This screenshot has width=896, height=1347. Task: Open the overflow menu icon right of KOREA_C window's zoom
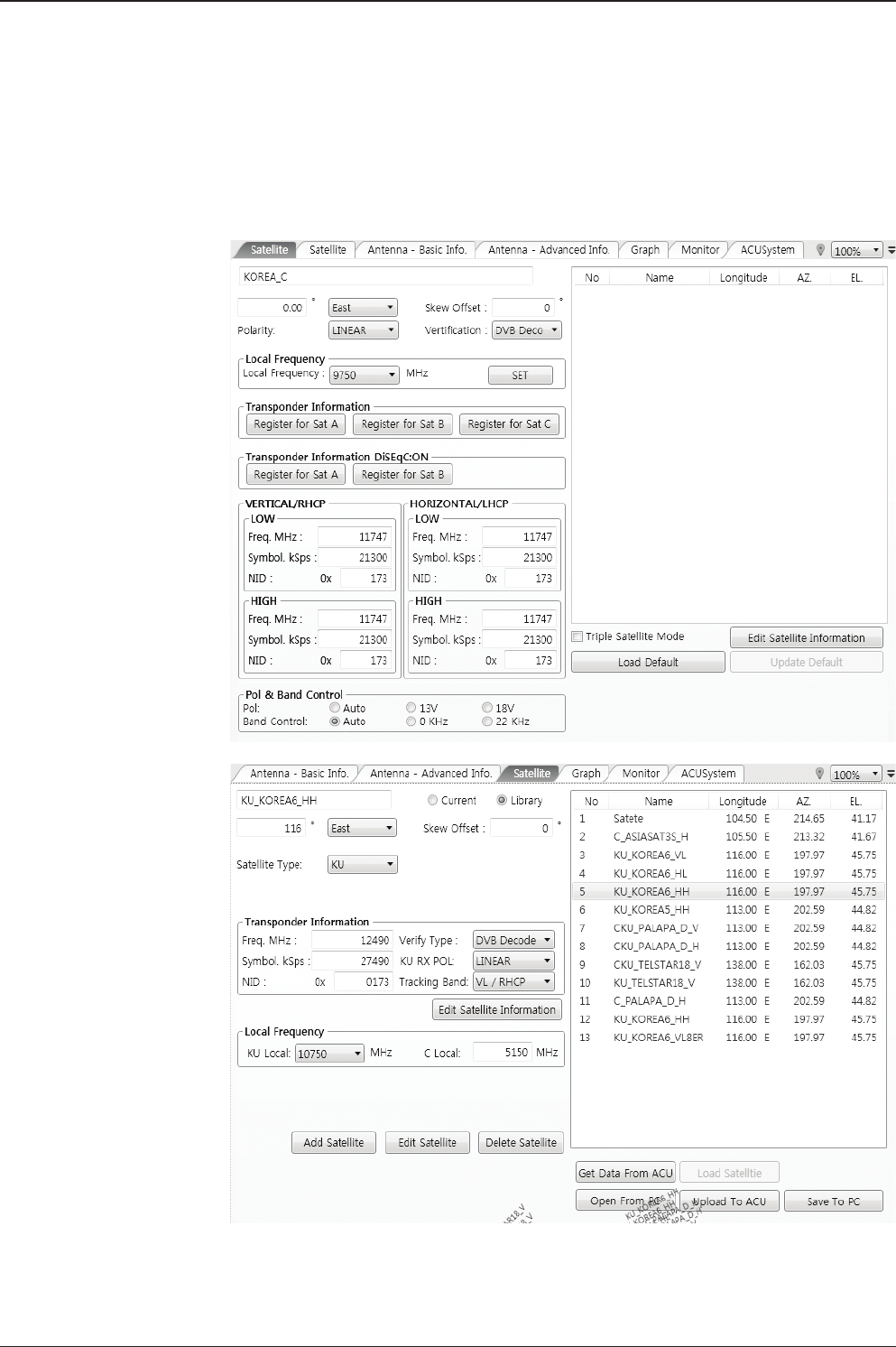pos(891,250)
